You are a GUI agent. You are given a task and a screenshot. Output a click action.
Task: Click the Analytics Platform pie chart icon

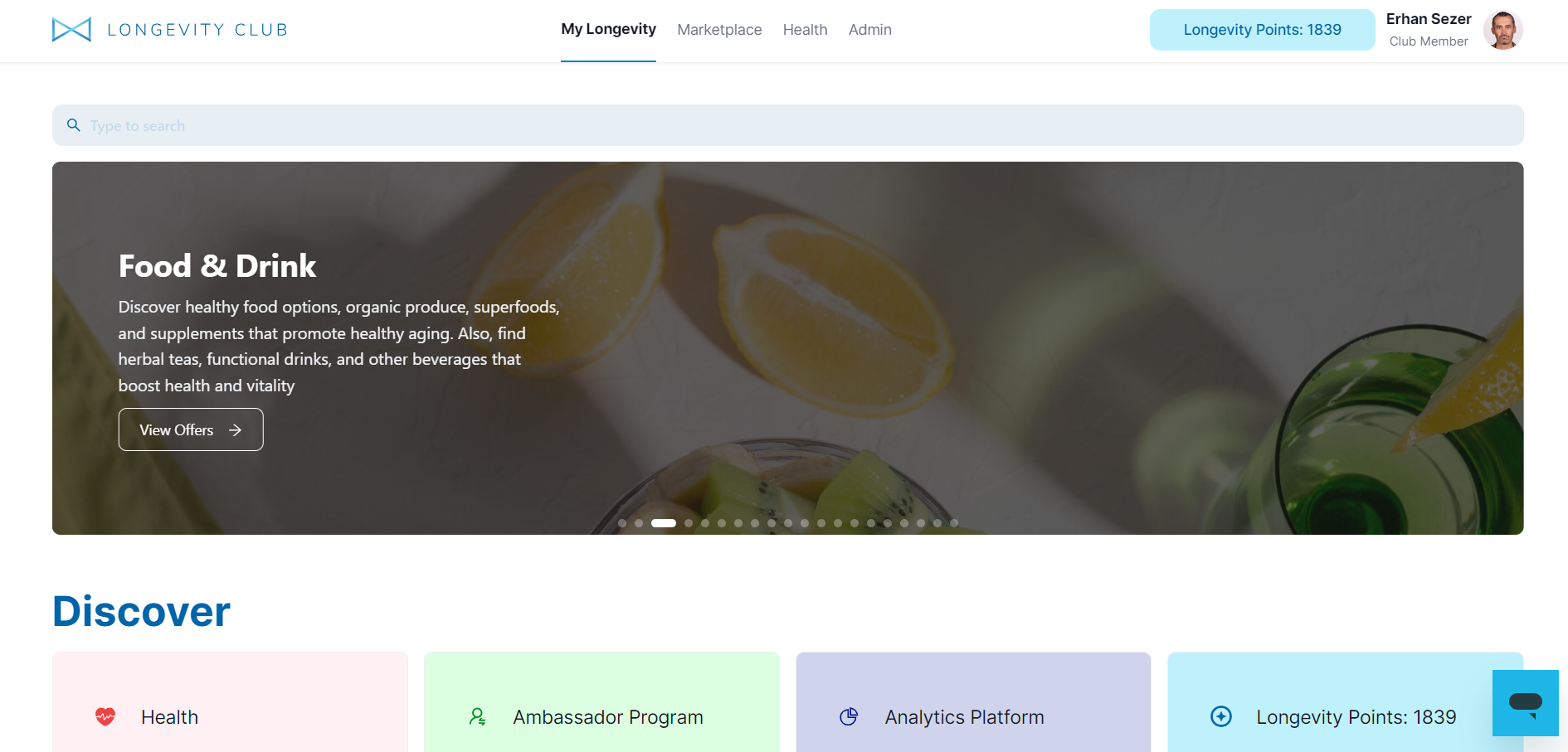[849, 716]
